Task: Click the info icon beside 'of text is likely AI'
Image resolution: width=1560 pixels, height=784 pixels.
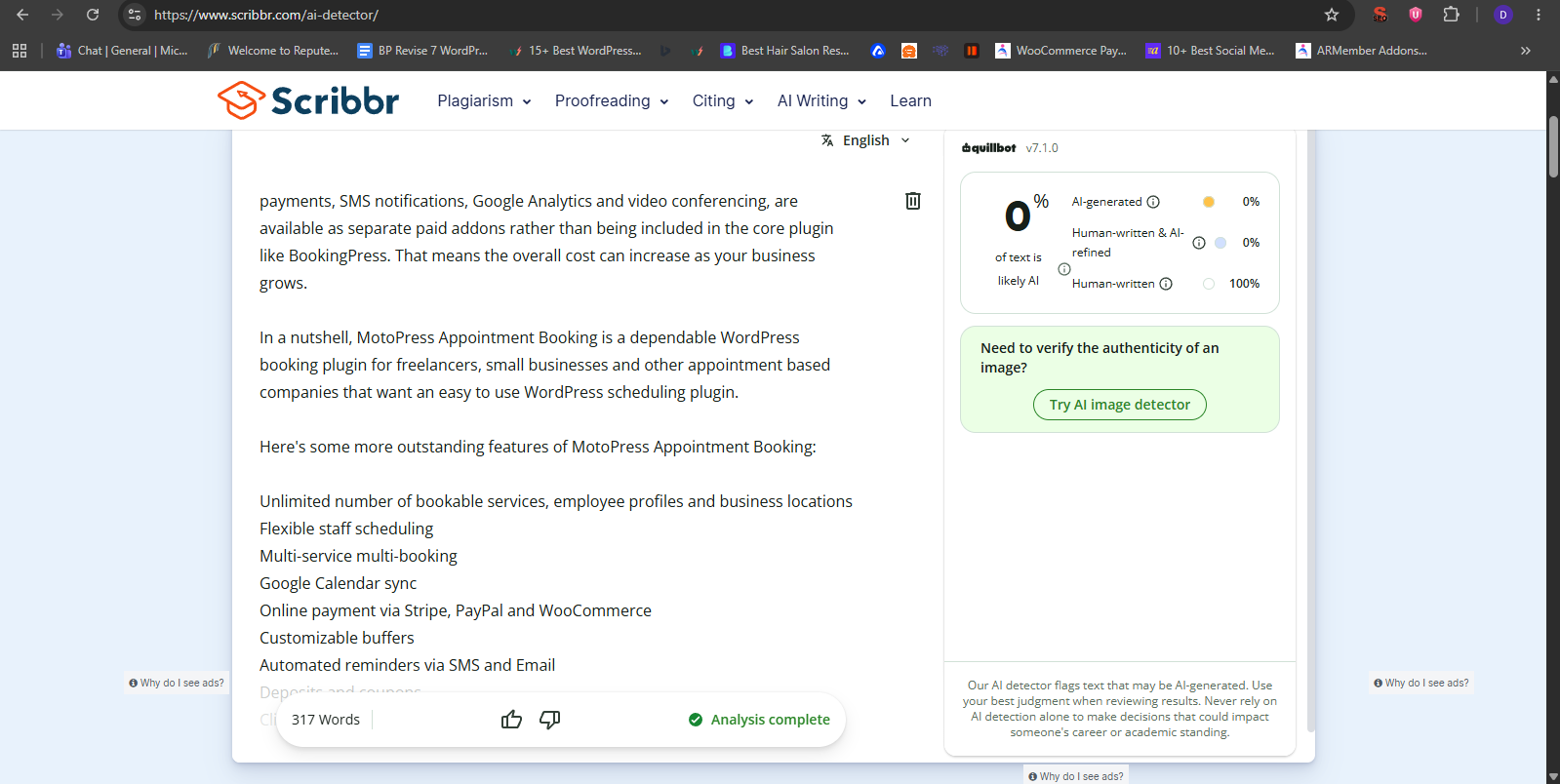Action: (1064, 269)
